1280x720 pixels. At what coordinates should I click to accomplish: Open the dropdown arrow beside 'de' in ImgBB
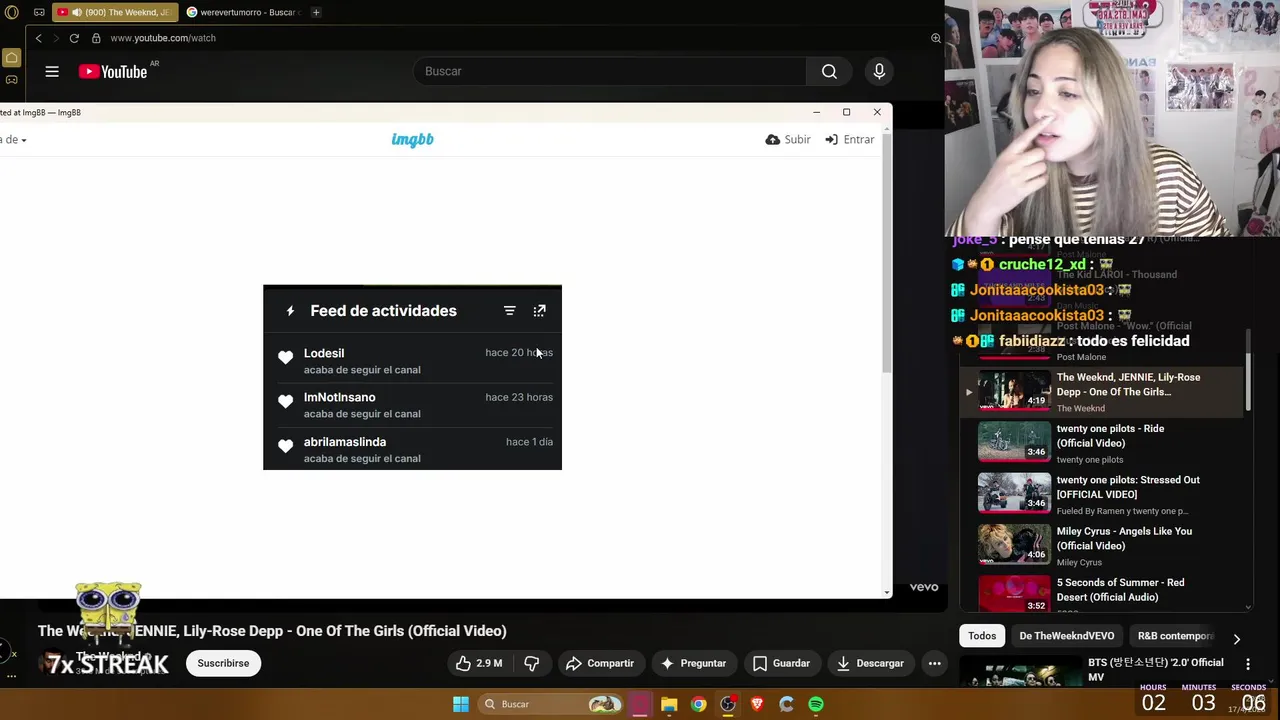23,140
